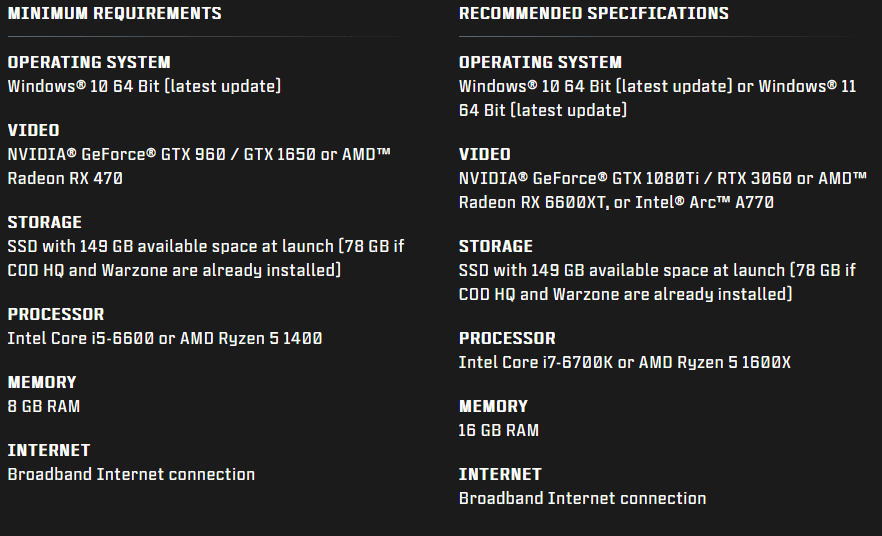Select the minimum Operating System label

tap(89, 62)
